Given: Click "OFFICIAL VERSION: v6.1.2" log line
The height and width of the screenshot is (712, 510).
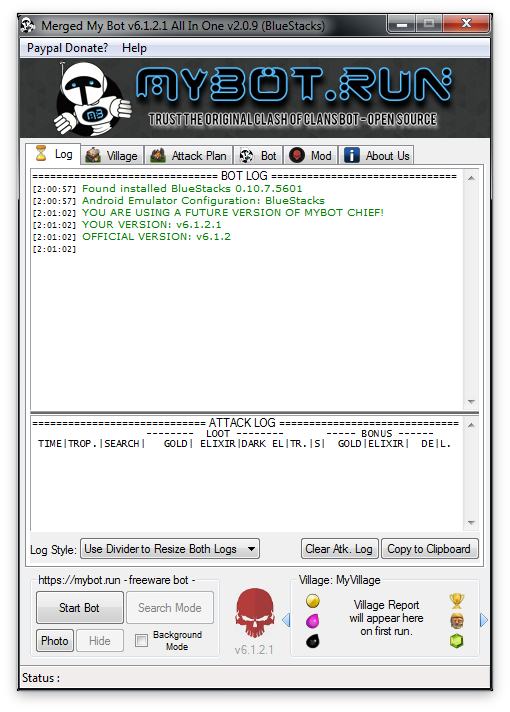Looking at the screenshot, I should click(x=156, y=237).
